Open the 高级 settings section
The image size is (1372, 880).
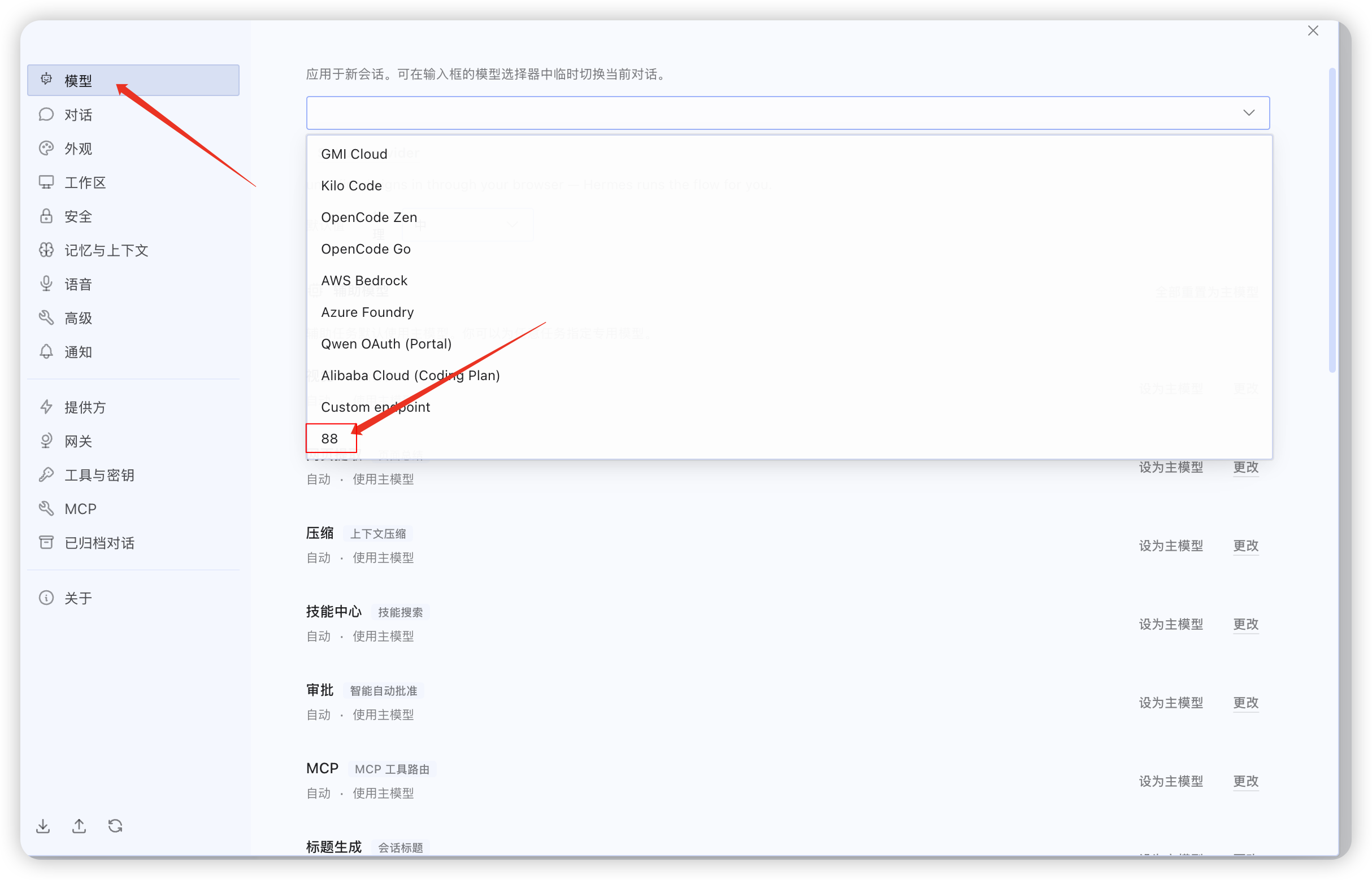point(133,319)
